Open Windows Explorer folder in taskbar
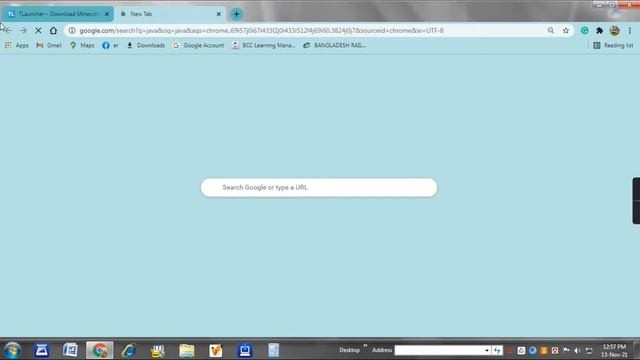 pyautogui.click(x=187, y=350)
